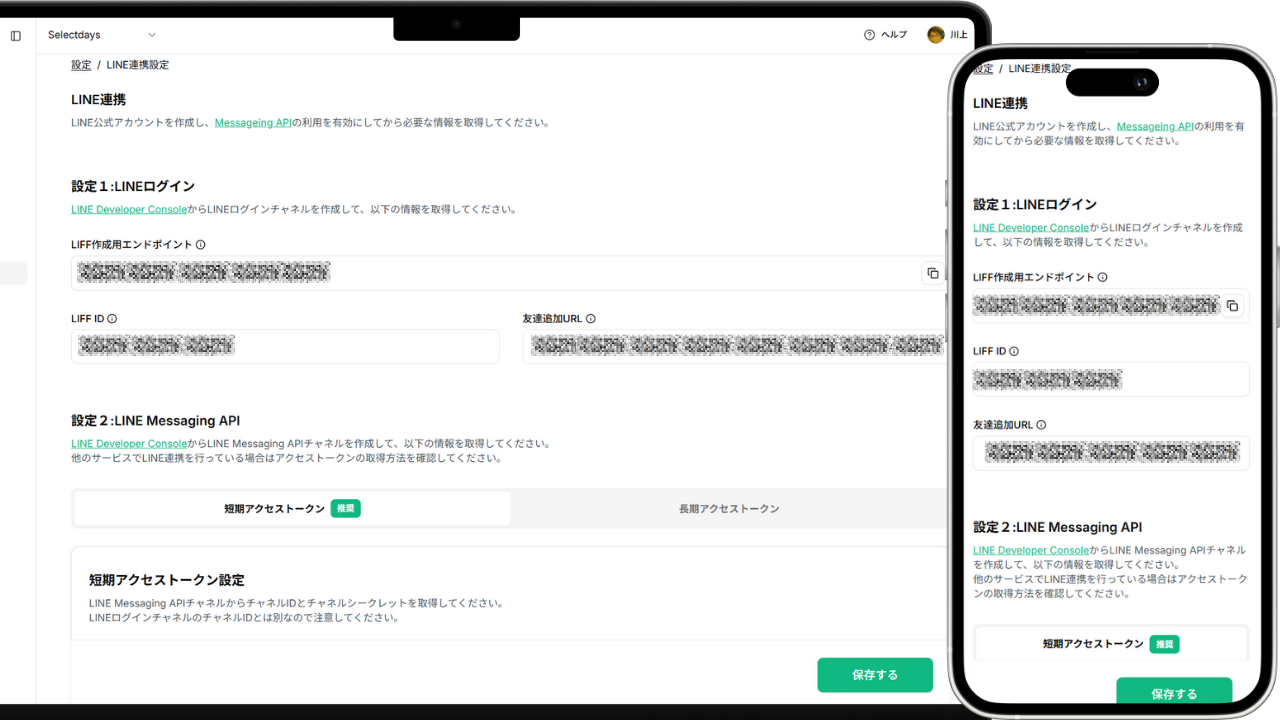Focus the LIFF作成用エンドポイント field on laptop
1280x720 pixels.
[509, 273]
